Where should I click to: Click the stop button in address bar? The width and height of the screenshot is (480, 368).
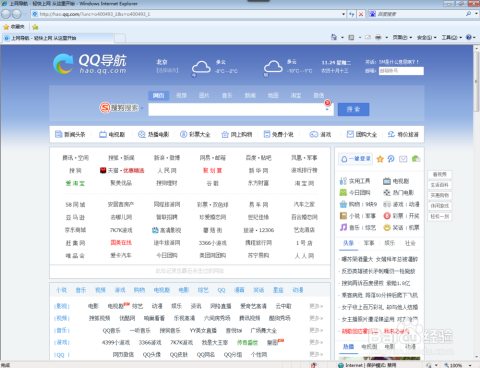coord(361,14)
